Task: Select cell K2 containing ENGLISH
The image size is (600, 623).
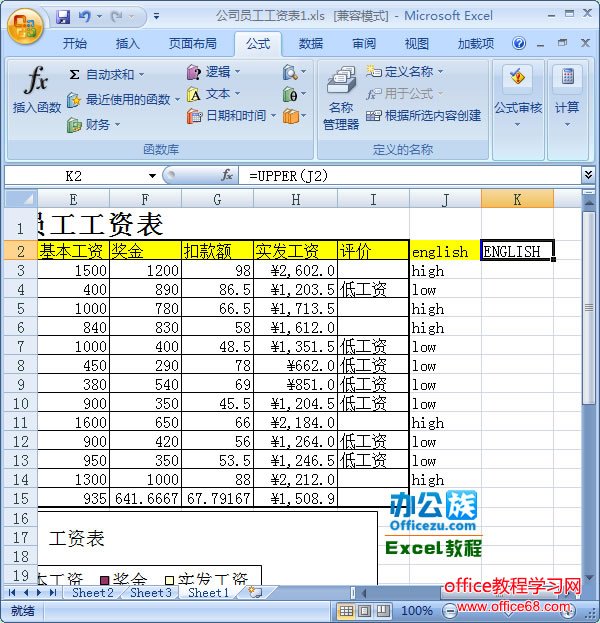Action: click(517, 251)
